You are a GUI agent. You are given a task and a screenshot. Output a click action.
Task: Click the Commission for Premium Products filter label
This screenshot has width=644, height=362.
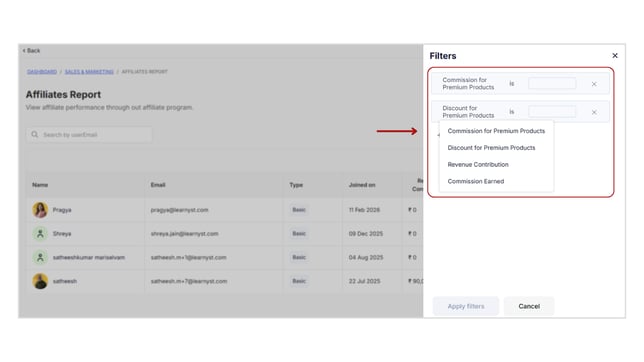(468, 83)
